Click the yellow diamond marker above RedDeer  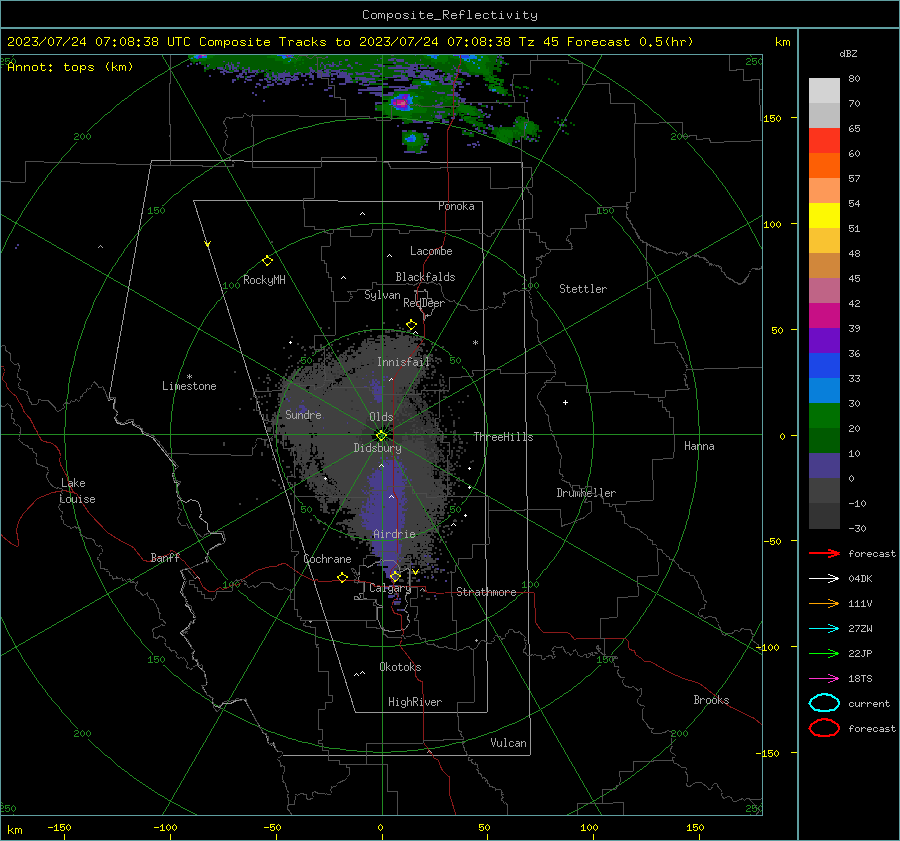tap(412, 325)
